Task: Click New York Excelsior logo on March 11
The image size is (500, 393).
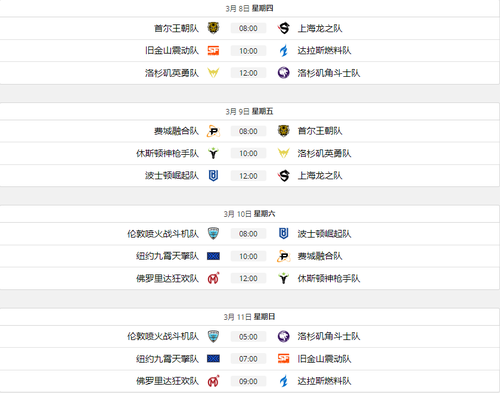Action: 213,359
